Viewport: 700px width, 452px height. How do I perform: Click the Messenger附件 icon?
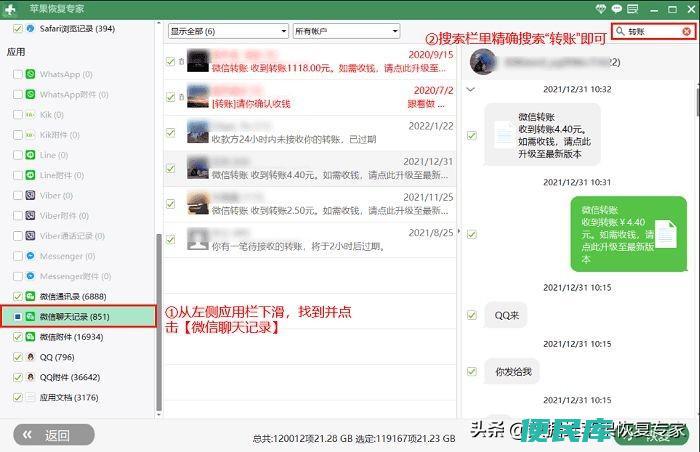(30, 276)
